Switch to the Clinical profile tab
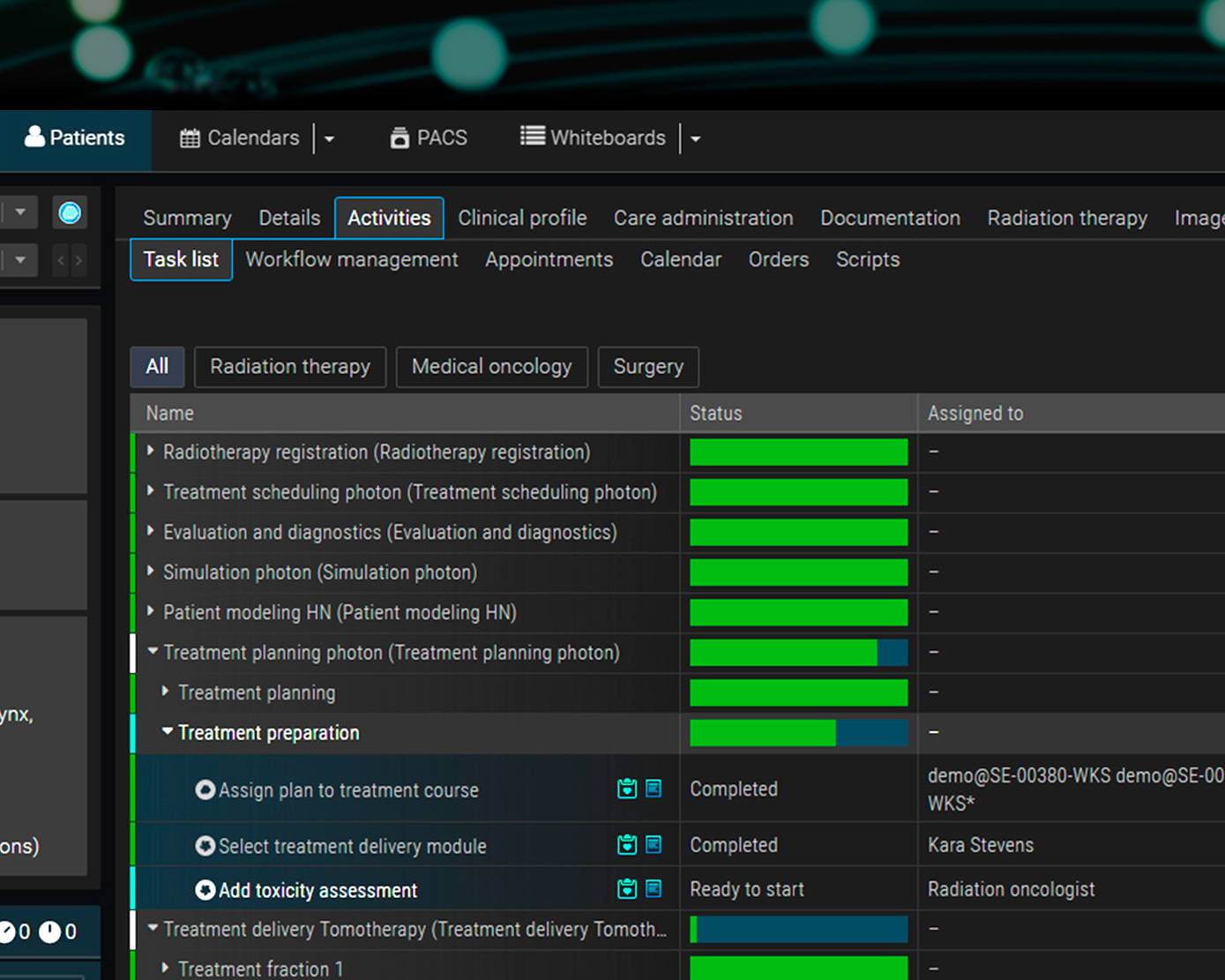The height and width of the screenshot is (980, 1225). click(x=522, y=218)
